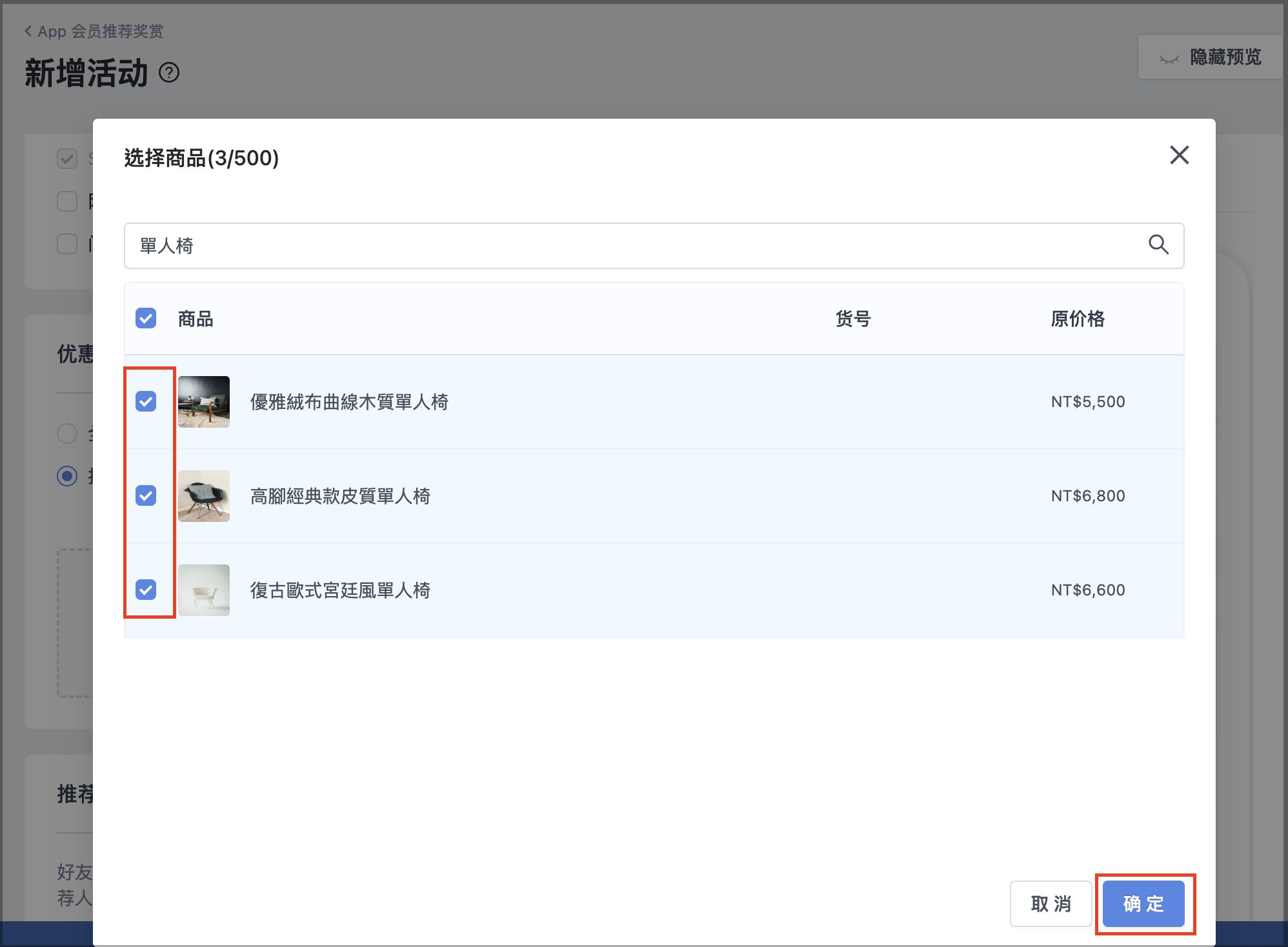Image resolution: width=1288 pixels, height=947 pixels.
Task: Click the 选择商品(3/500) dialog title
Action: pyautogui.click(x=201, y=157)
